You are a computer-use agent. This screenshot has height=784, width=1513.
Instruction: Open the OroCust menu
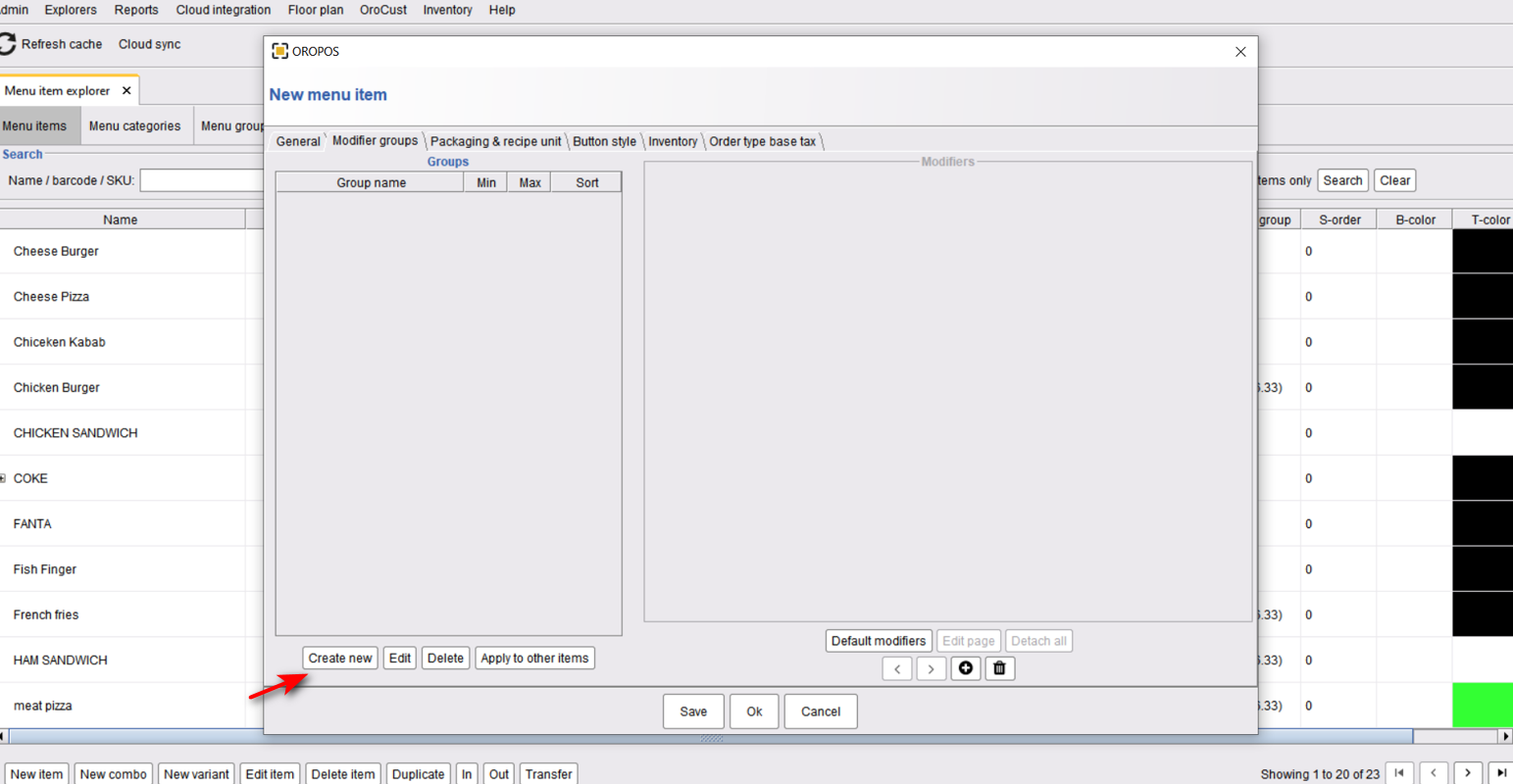[383, 10]
